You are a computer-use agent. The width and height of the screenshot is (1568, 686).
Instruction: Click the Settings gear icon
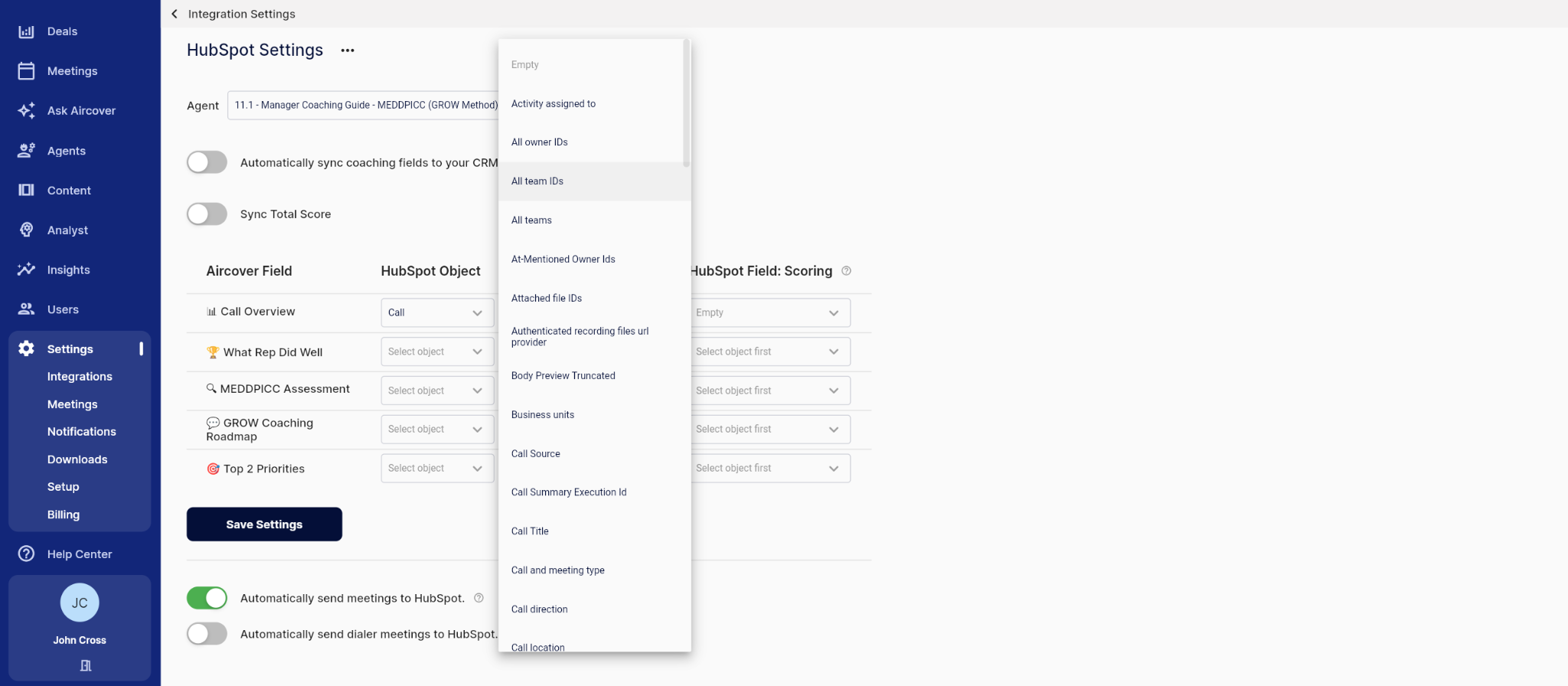coord(26,349)
